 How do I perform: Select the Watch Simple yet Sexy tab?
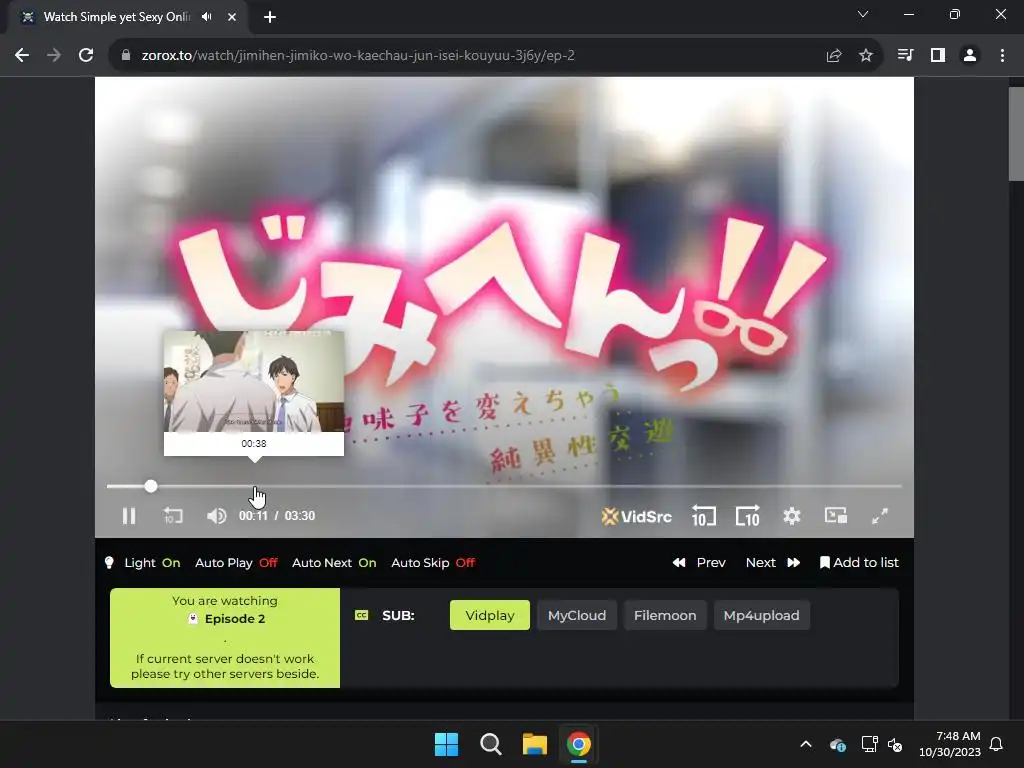point(127,17)
